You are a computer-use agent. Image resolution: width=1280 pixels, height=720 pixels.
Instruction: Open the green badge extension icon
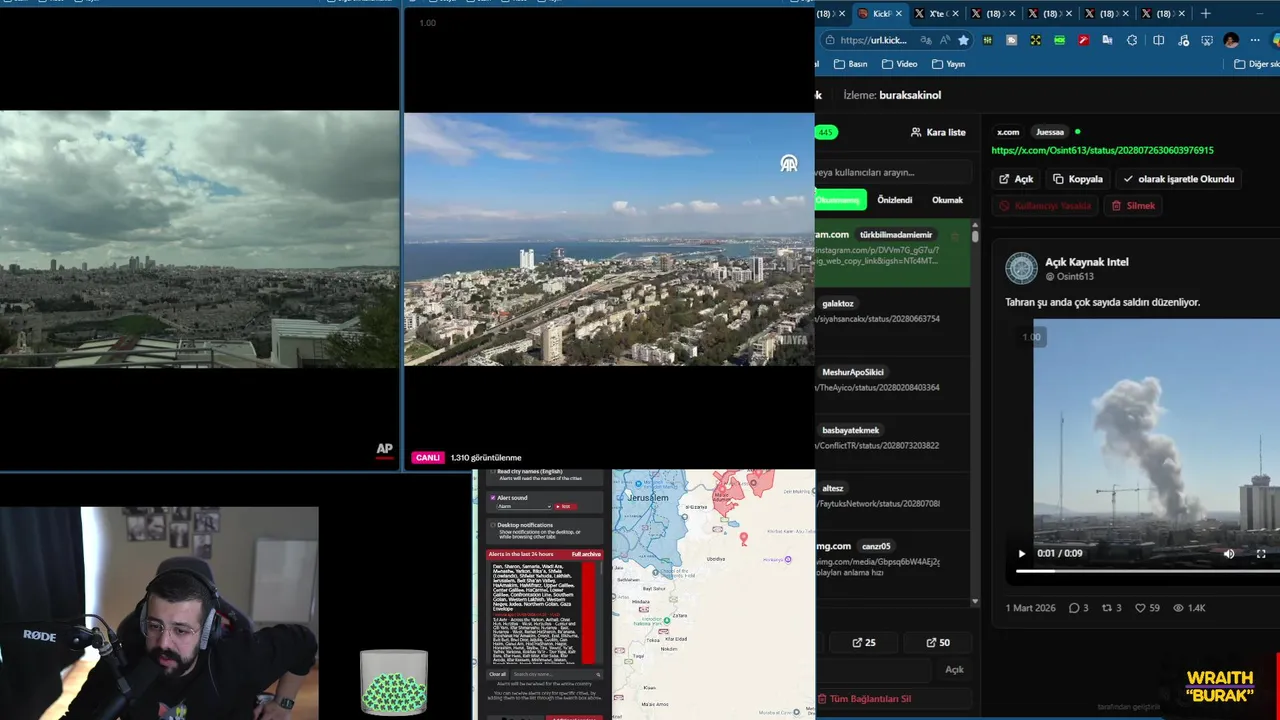[1059, 40]
